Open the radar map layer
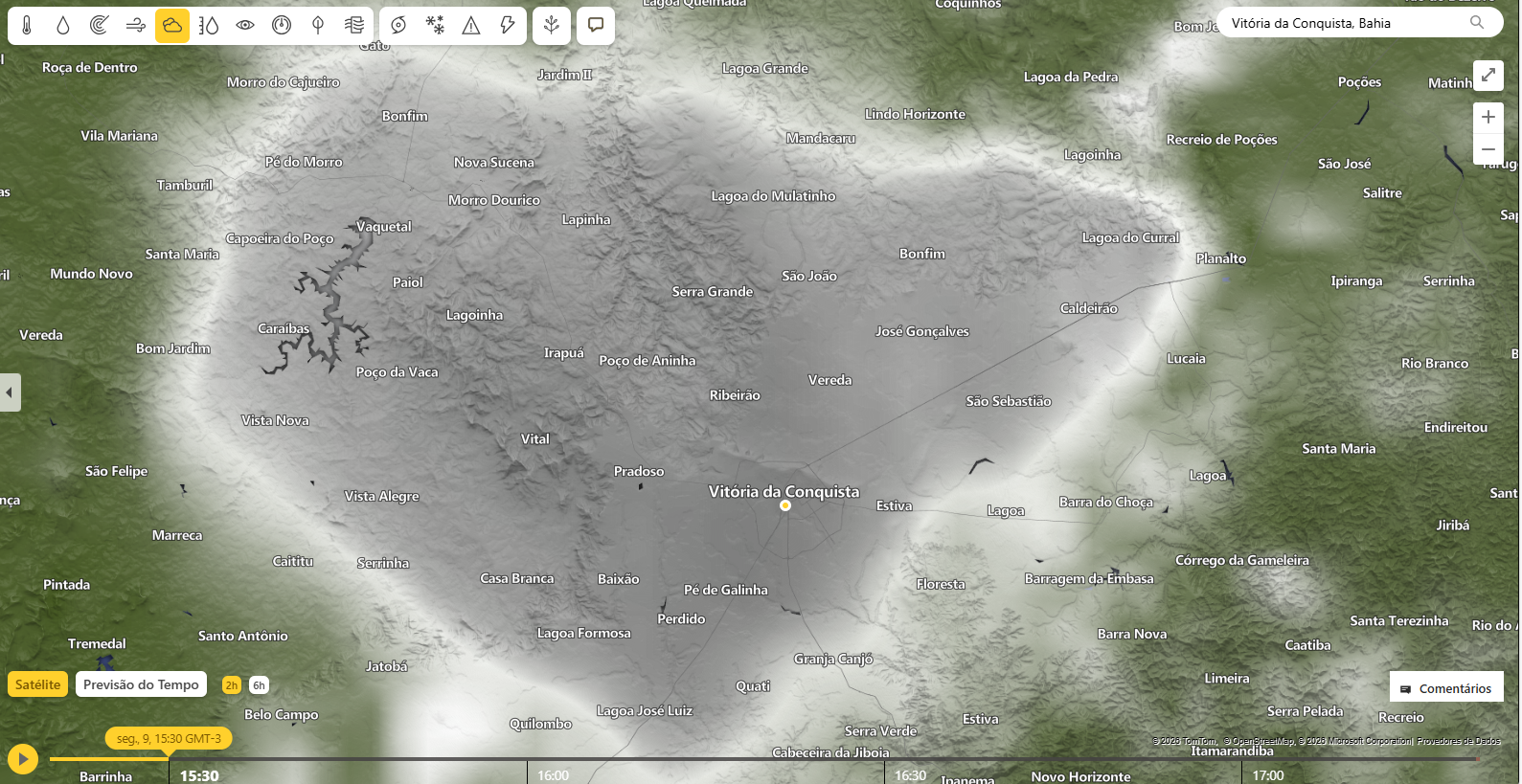The height and width of the screenshot is (784, 1522). click(100, 26)
